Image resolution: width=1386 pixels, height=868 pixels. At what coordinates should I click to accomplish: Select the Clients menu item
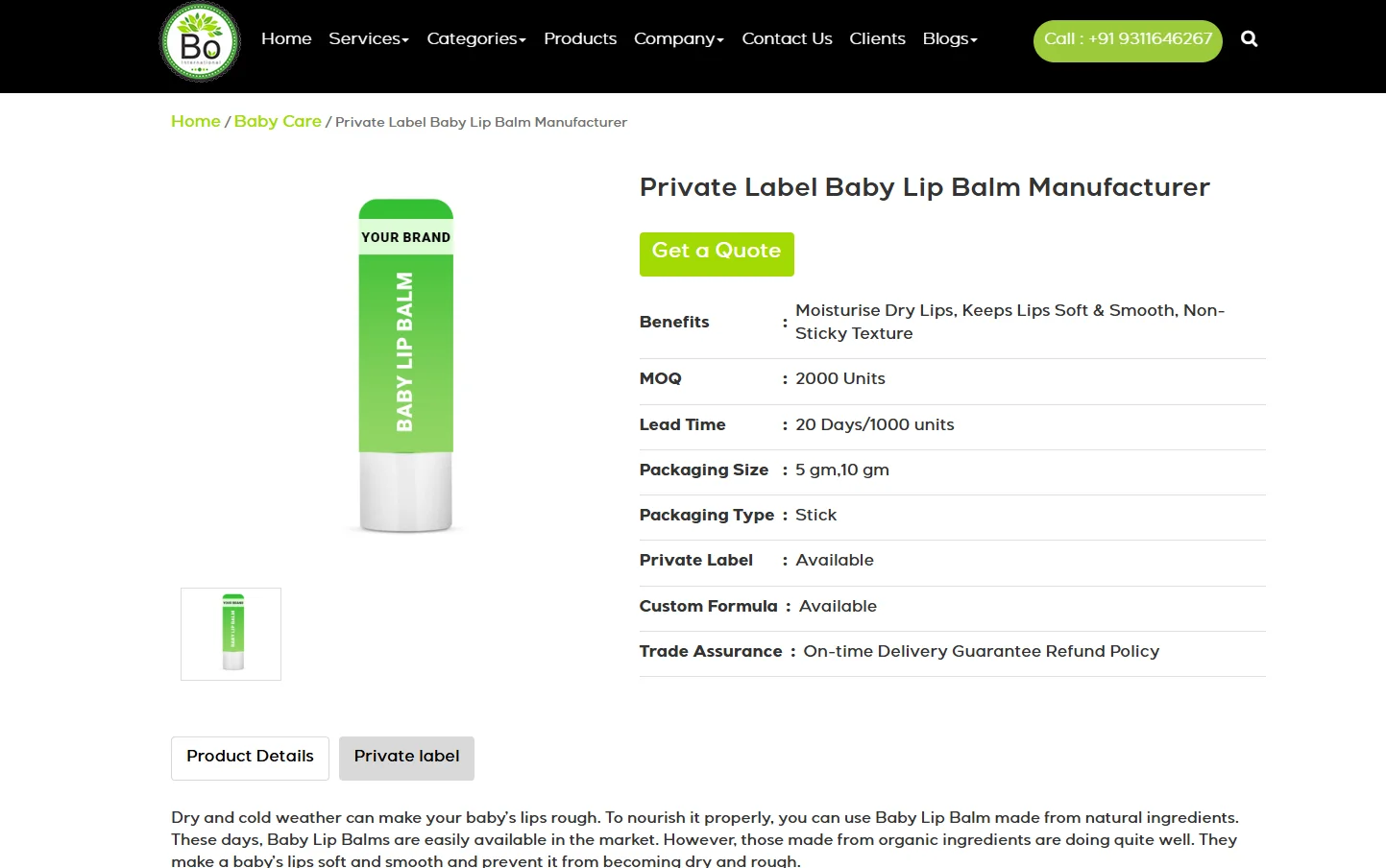click(877, 38)
